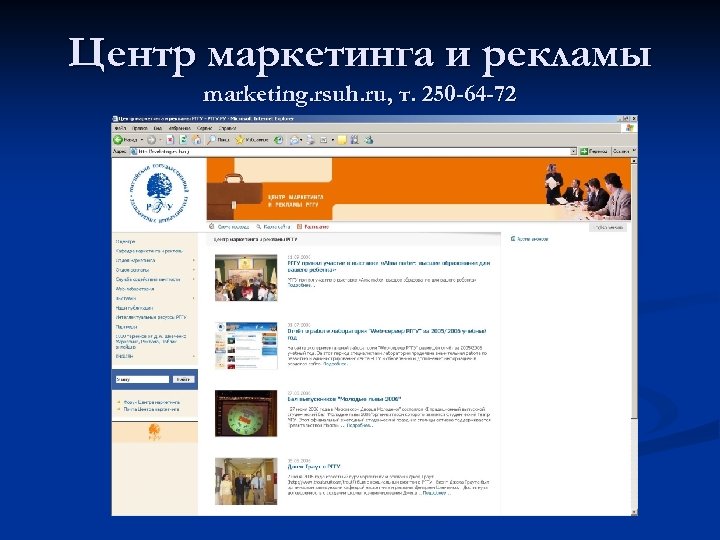
Task: Open the Edit button dropdown arrow
Action: pos(332,140)
